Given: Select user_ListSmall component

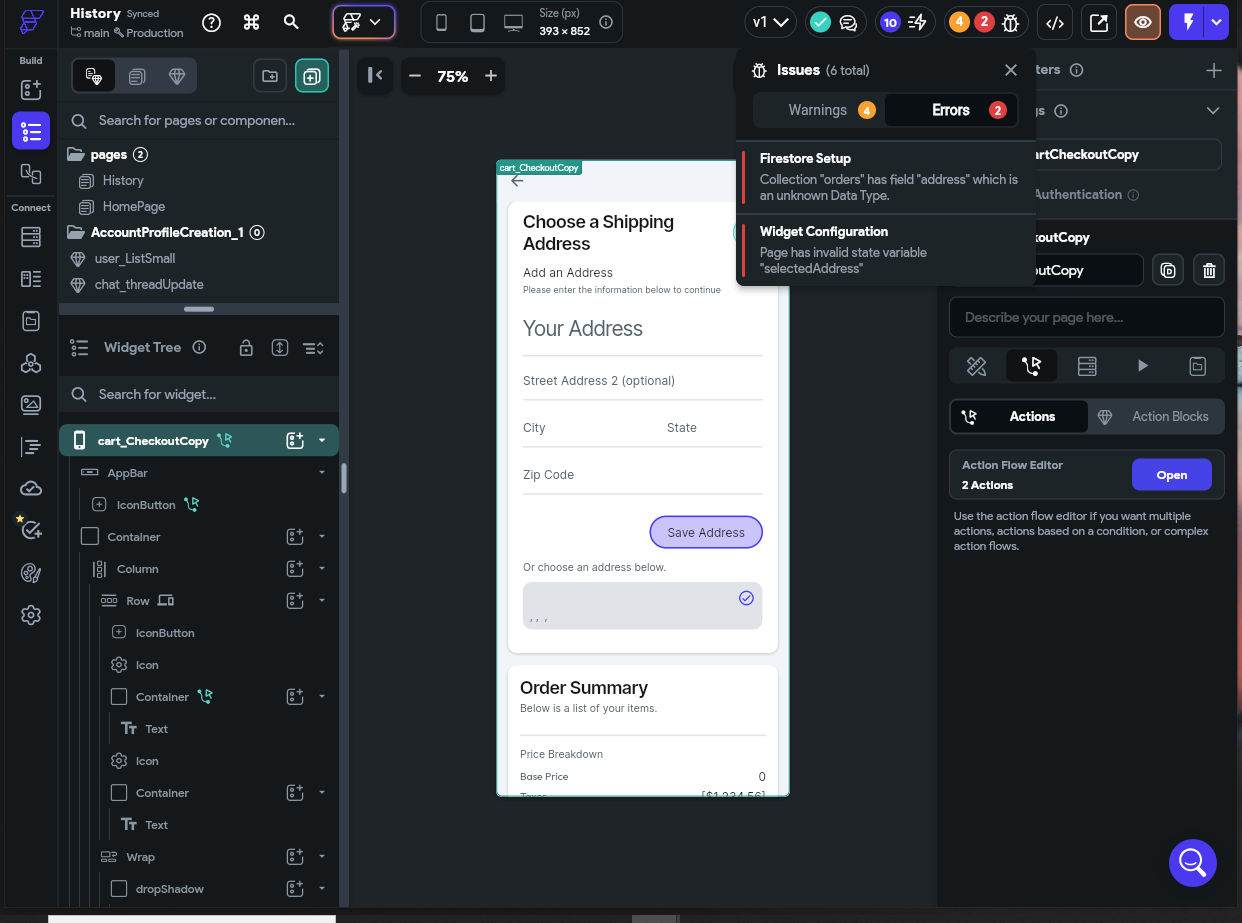Looking at the screenshot, I should [x=135, y=258].
